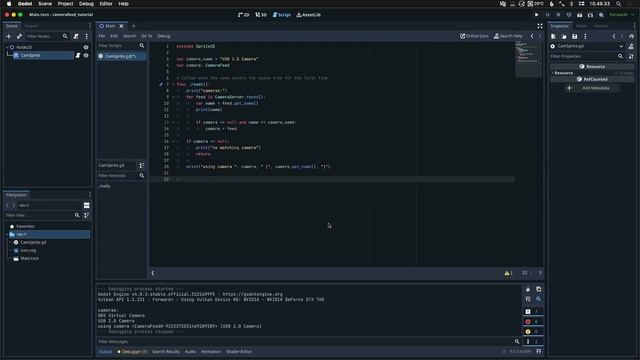This screenshot has height=360, width=640.
Task: Open the AssetLib workspace
Action: [309, 15]
